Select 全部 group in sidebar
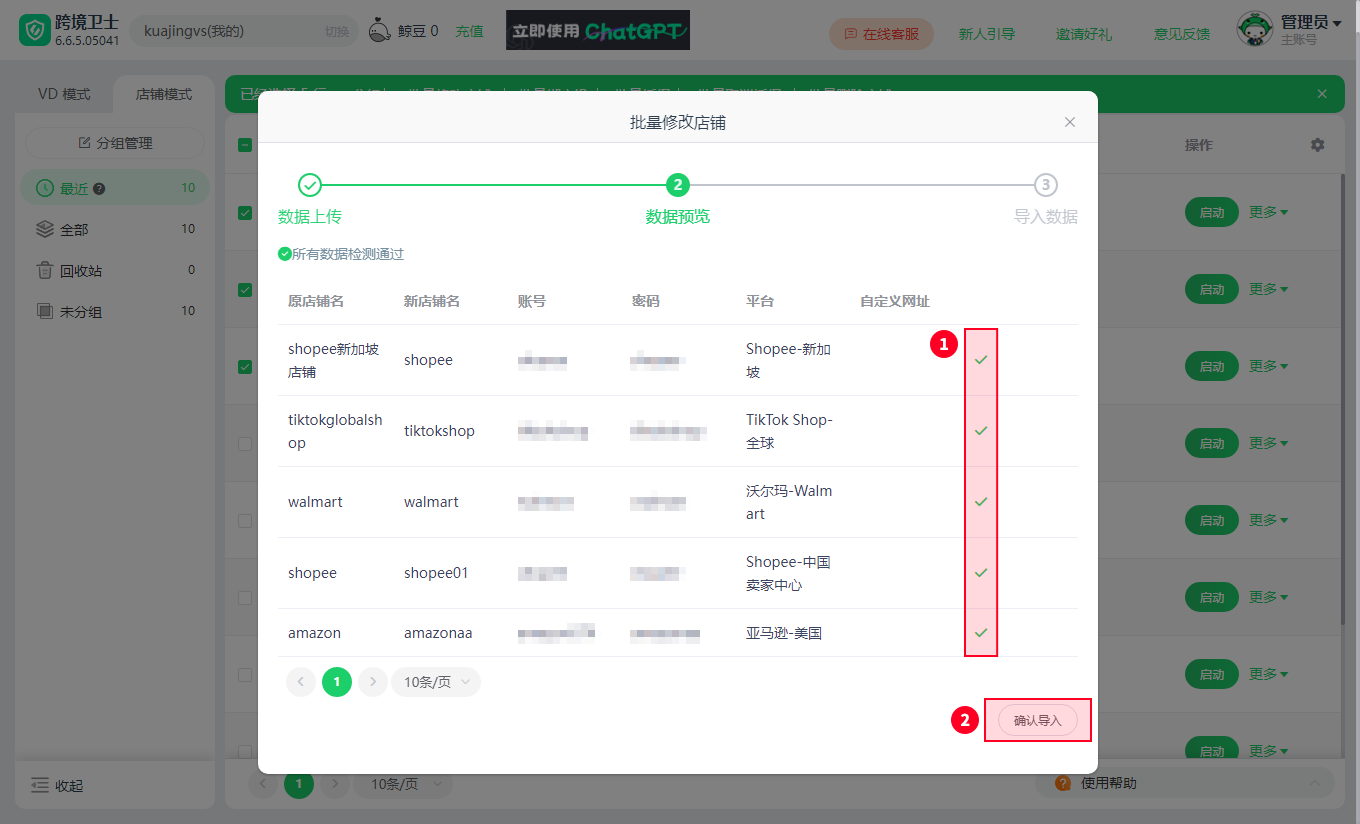The width and height of the screenshot is (1360, 824). click(115, 229)
